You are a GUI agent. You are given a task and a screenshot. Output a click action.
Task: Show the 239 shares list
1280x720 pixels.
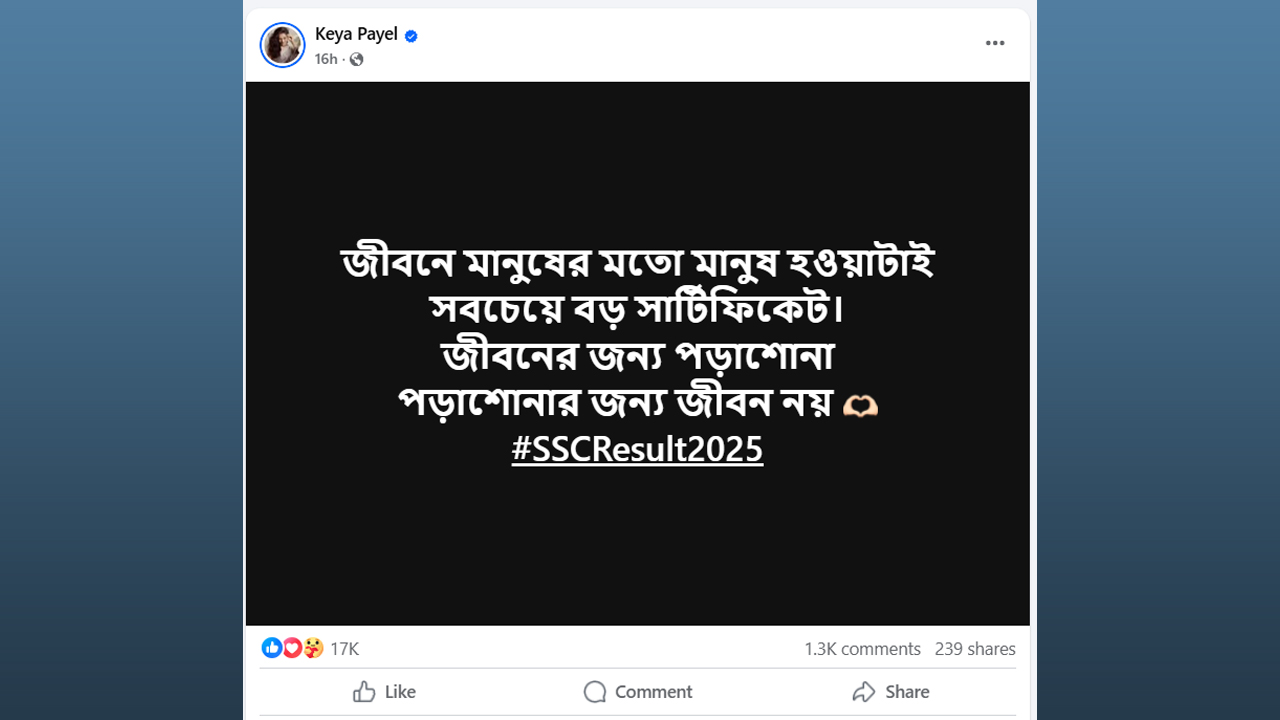(975, 649)
